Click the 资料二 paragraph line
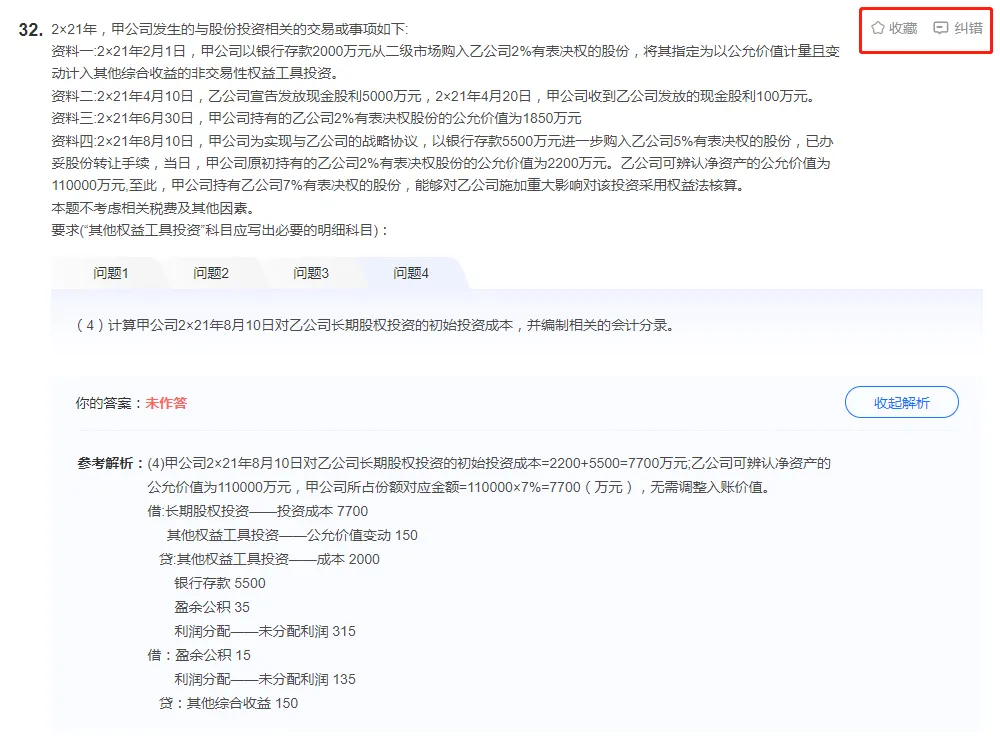This screenshot has width=1000, height=744. coord(434,96)
